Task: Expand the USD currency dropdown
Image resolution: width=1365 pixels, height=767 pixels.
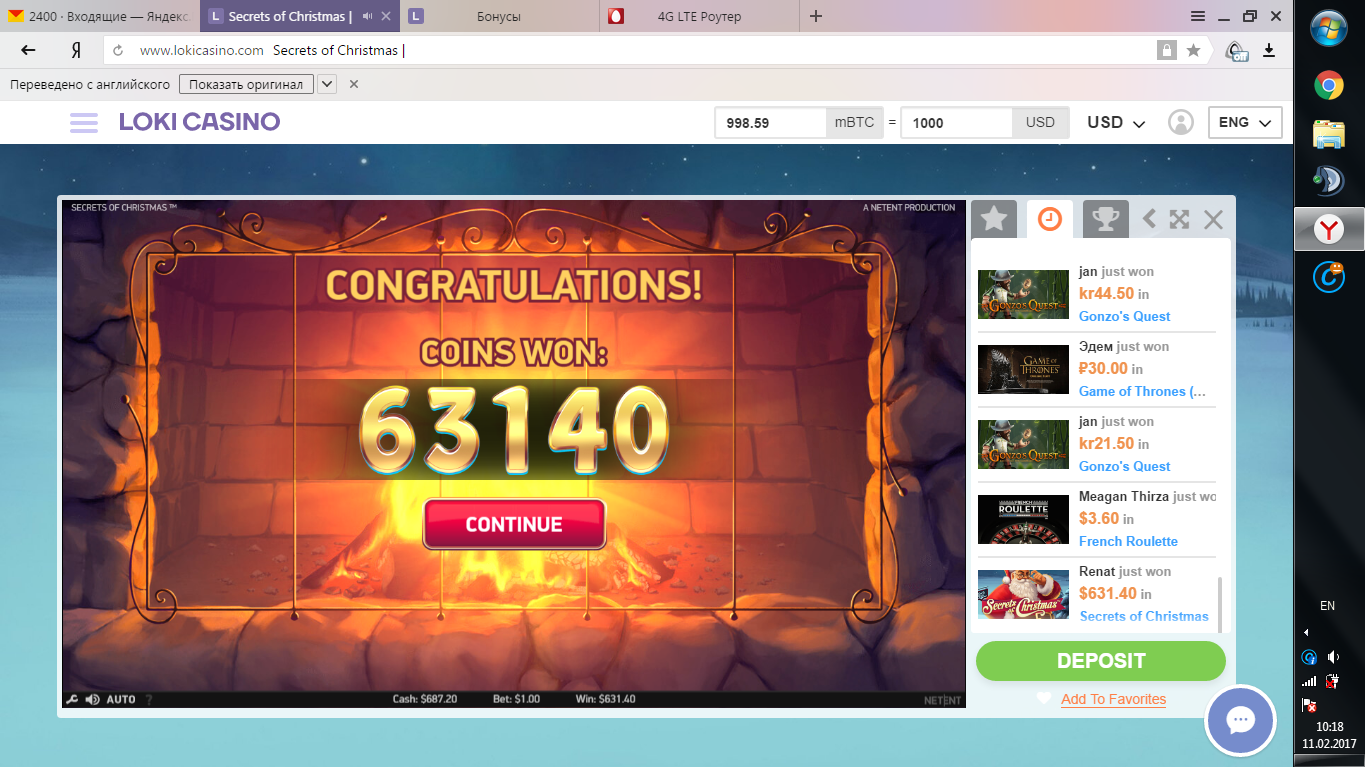Action: (1116, 122)
